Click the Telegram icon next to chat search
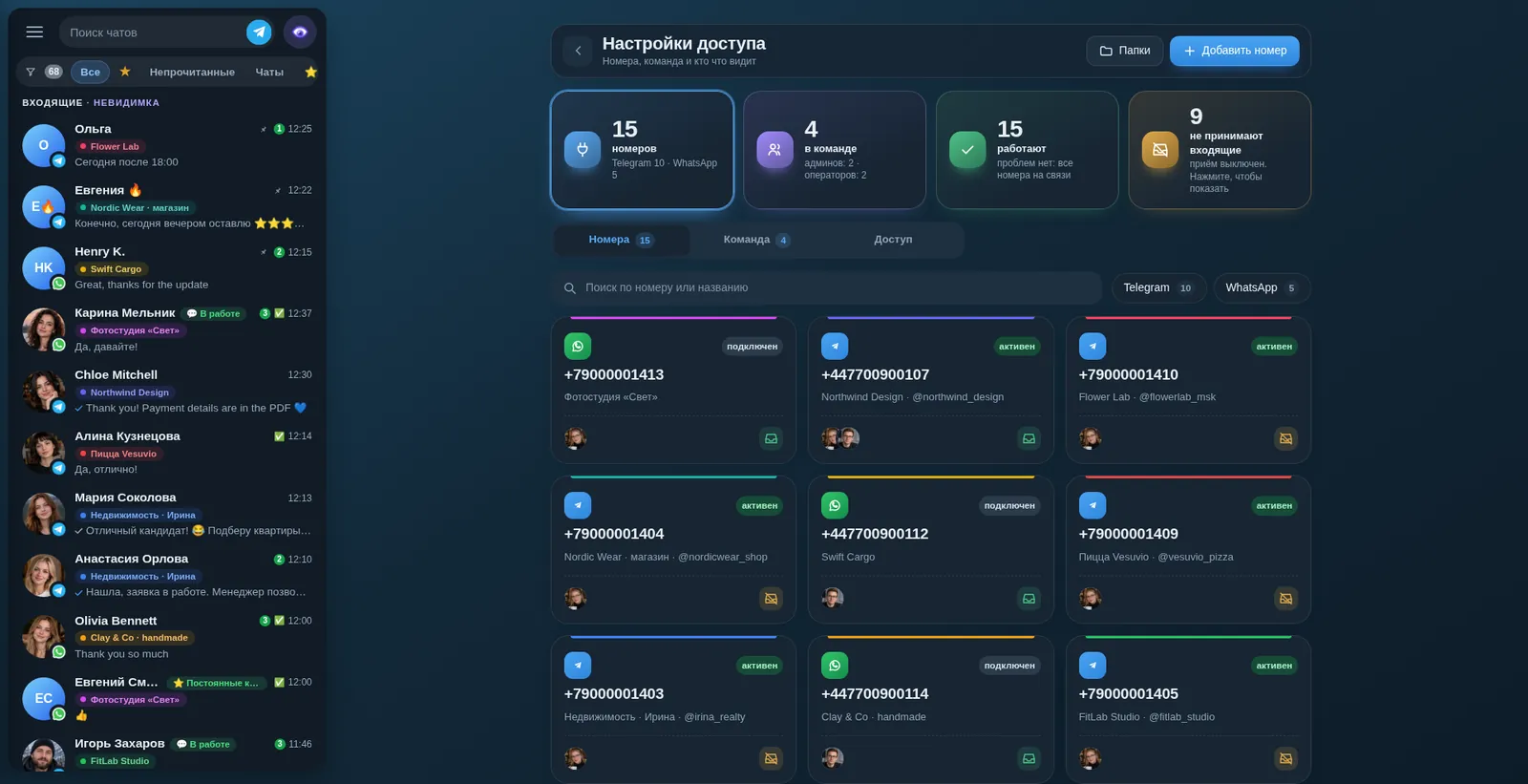Viewport: 1528px width, 784px height. [259, 32]
